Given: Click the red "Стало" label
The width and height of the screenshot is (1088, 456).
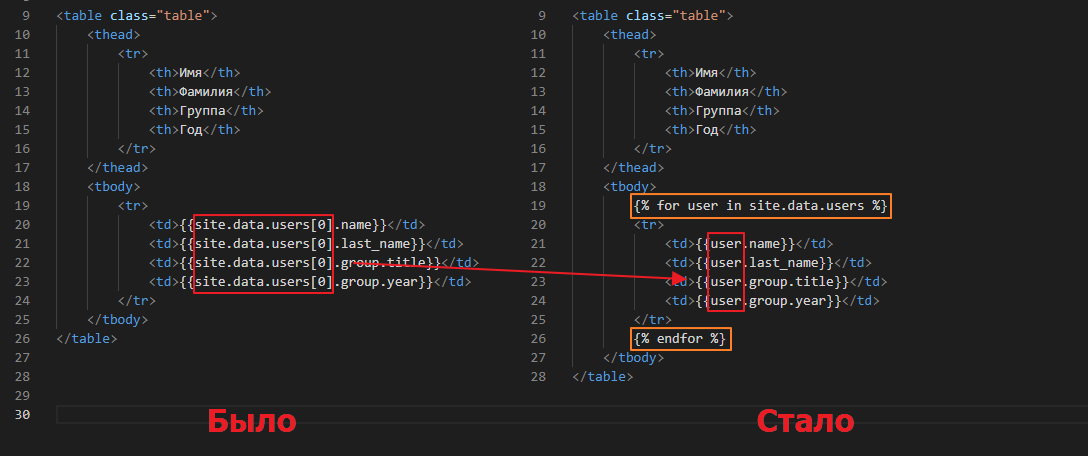Looking at the screenshot, I should coord(805,422).
